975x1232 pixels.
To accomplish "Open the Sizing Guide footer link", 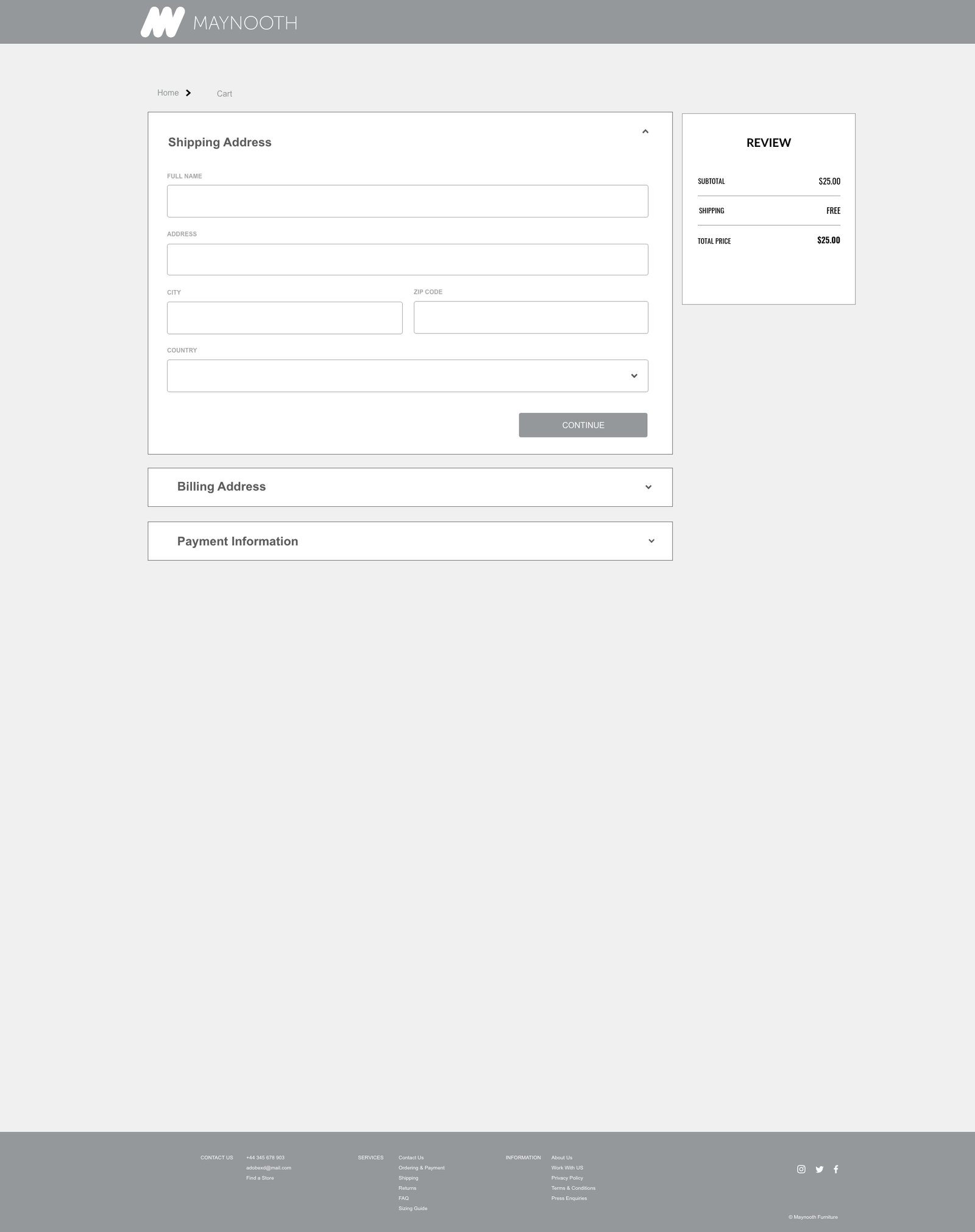I will click(x=413, y=1208).
